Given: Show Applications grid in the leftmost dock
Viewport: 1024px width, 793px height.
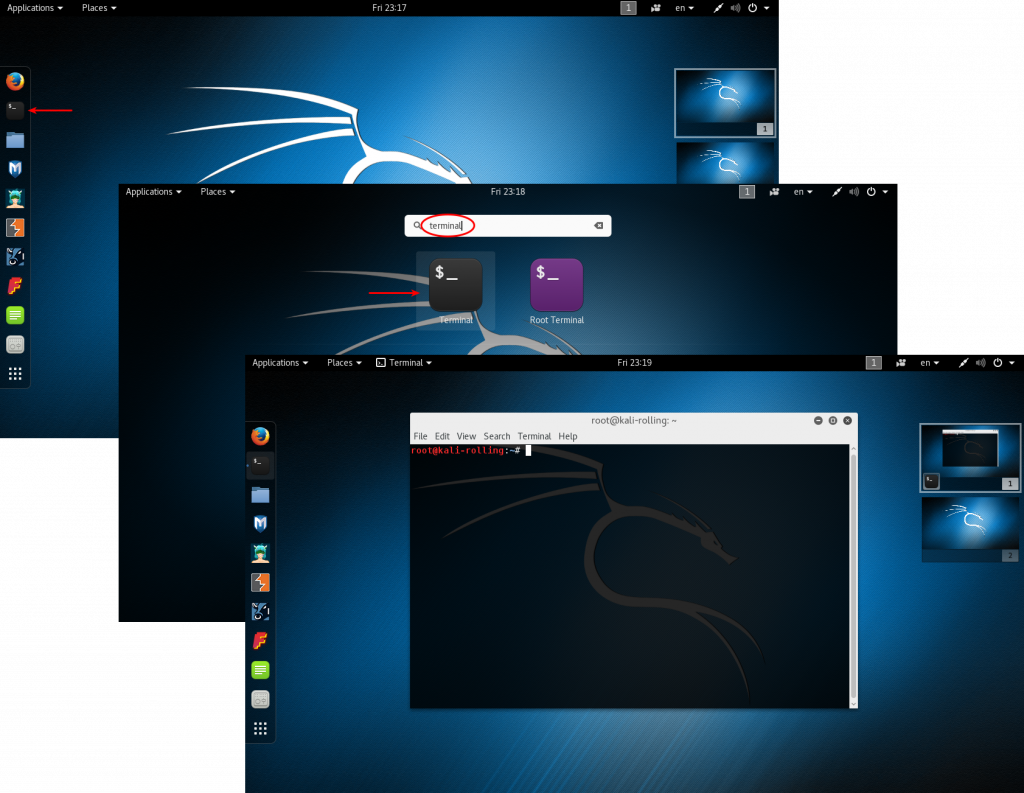Looking at the screenshot, I should click(15, 374).
